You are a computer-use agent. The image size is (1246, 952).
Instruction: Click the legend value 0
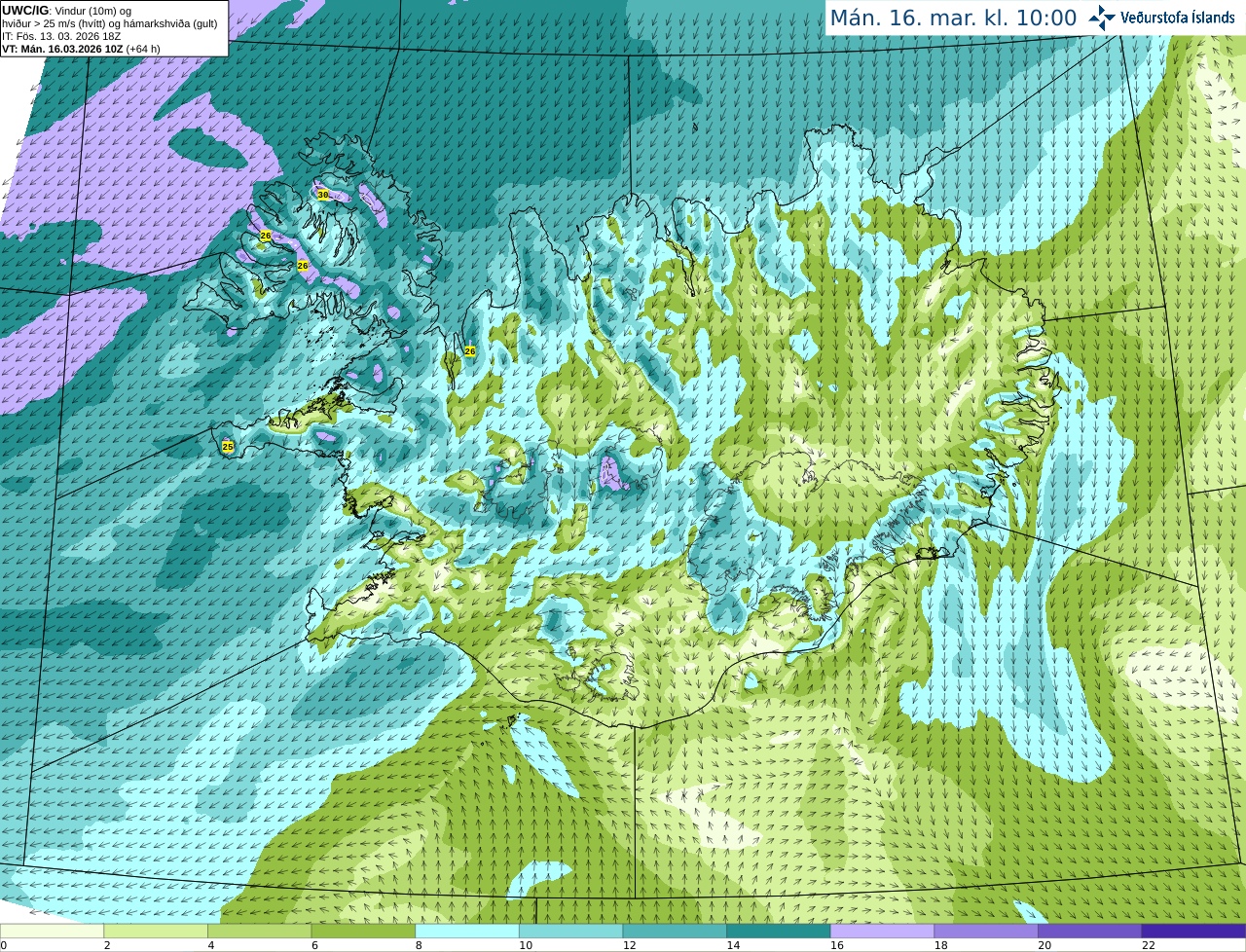point(4,945)
